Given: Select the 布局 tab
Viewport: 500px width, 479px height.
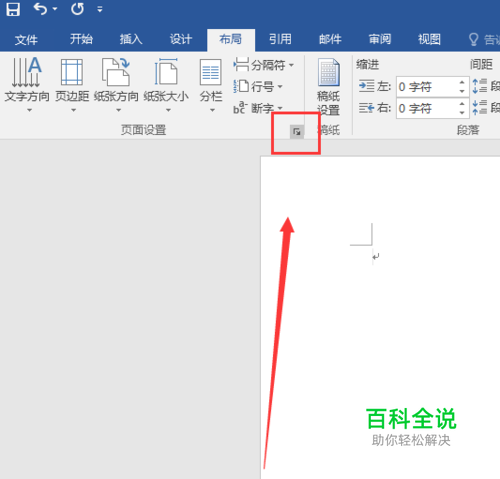Looking at the screenshot, I should pyautogui.click(x=231, y=39).
